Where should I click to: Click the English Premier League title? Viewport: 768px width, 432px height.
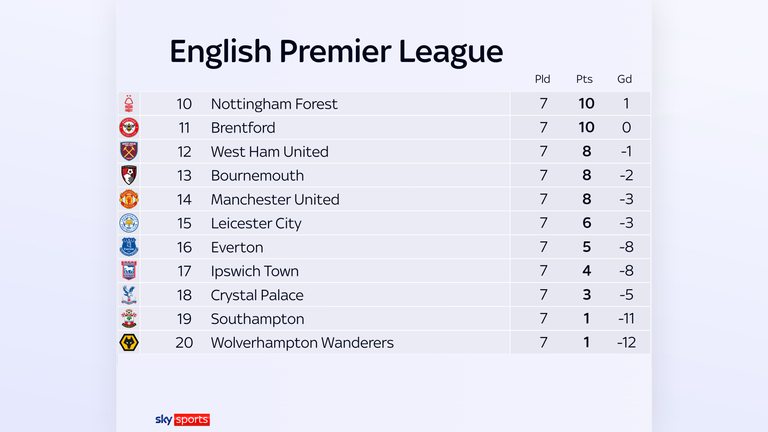pyautogui.click(x=336, y=52)
